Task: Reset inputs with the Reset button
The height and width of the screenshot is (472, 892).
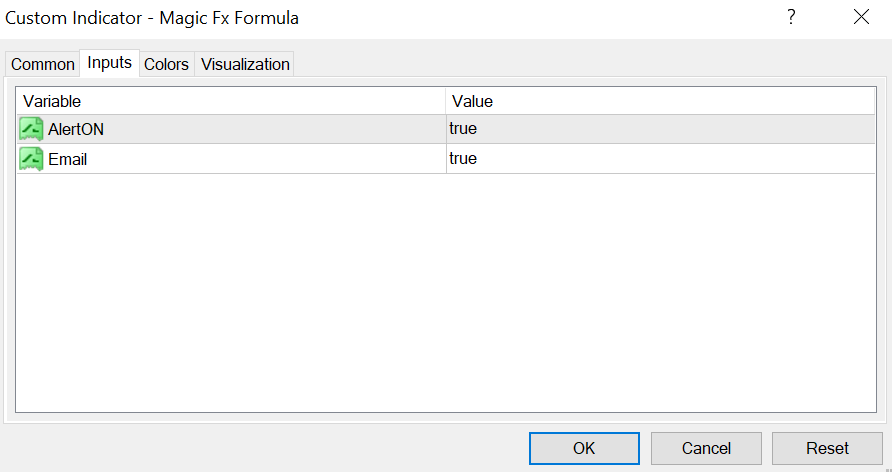Action: (827, 448)
